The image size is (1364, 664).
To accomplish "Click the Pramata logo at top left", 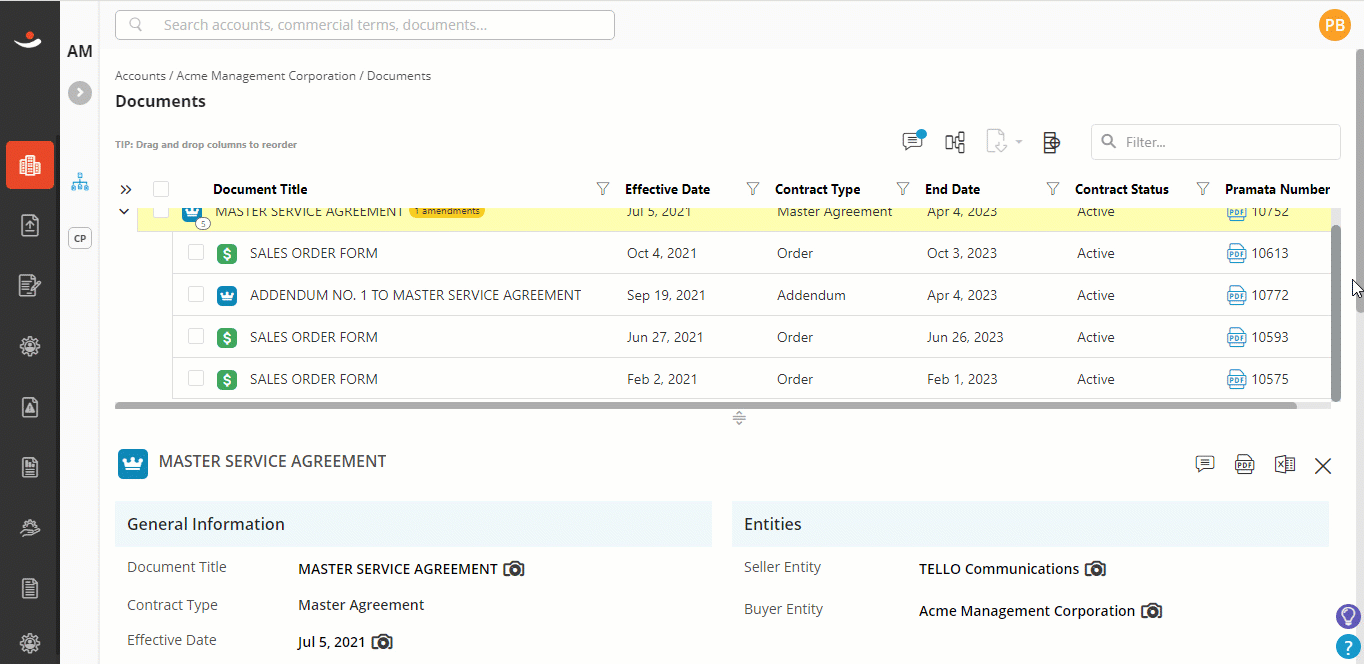I will tap(29, 40).
